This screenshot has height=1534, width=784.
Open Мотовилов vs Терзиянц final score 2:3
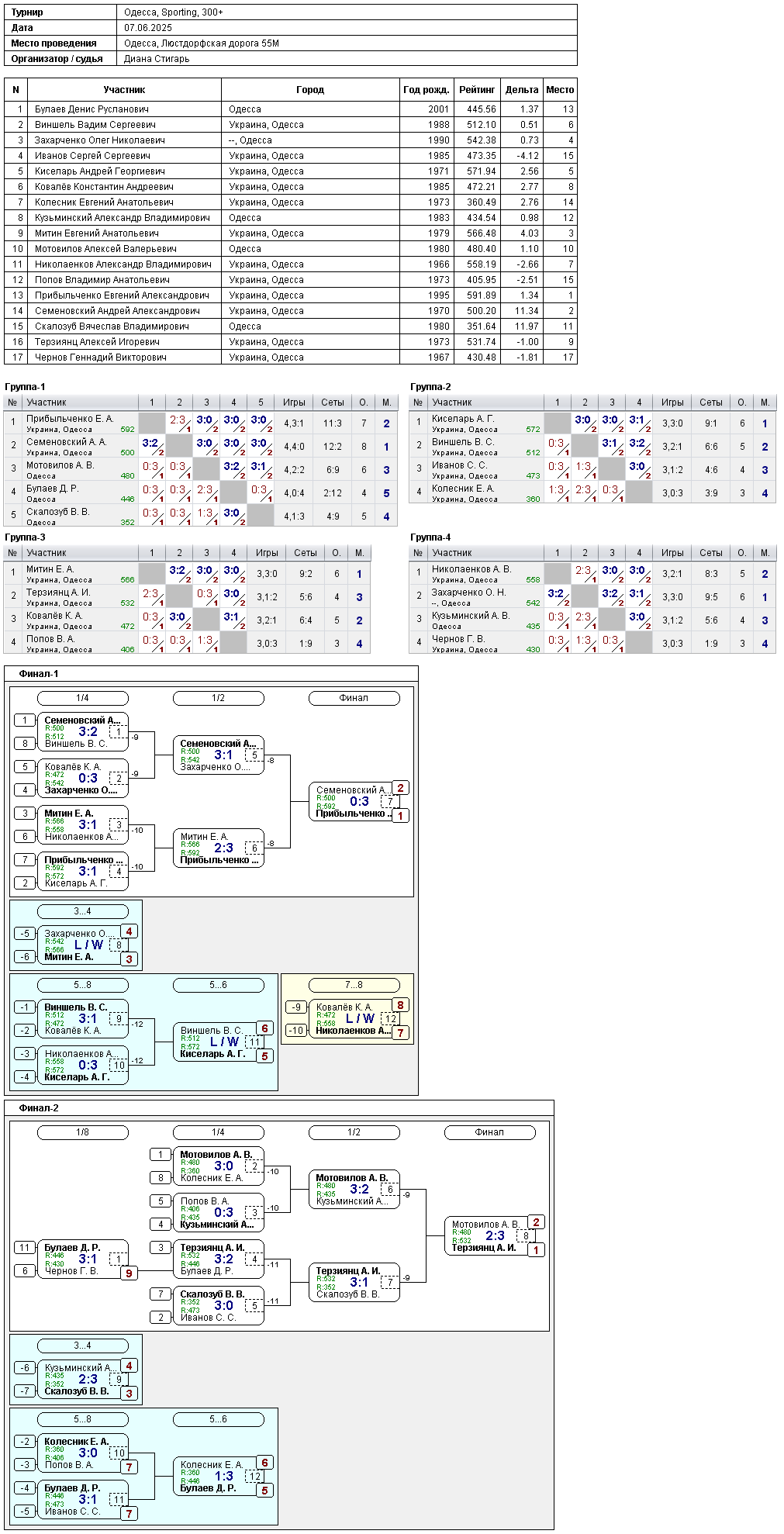[495, 1235]
